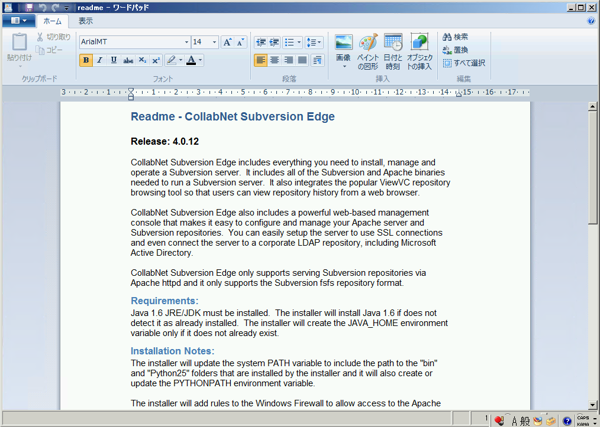Click the IME conversion mode 般 indicator
600x427 pixels.
pos(525,421)
